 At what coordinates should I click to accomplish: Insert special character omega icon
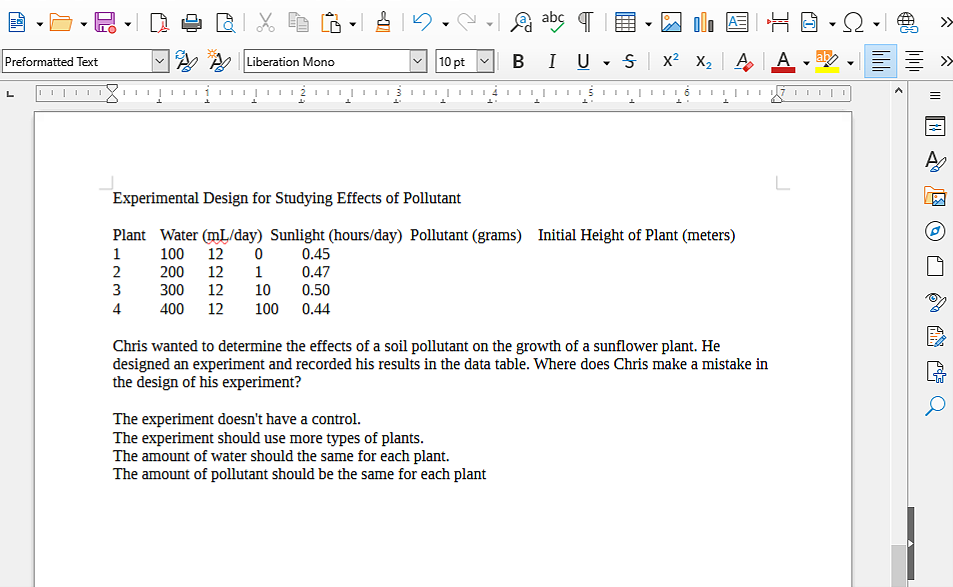[853, 23]
